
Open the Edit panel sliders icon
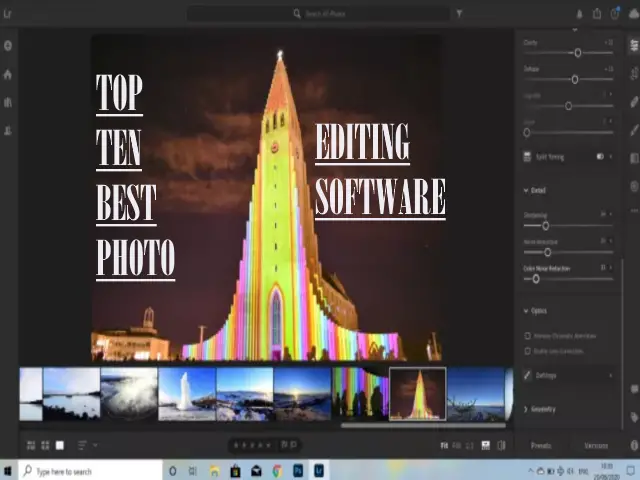(634, 45)
